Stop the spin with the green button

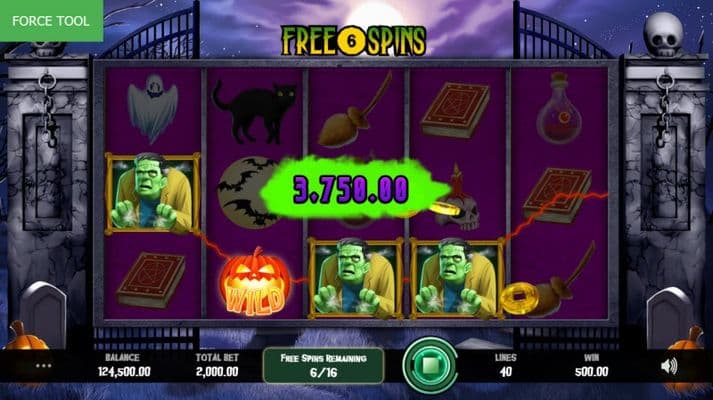coord(430,365)
